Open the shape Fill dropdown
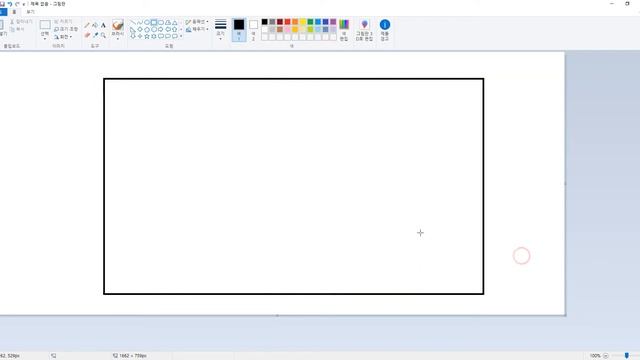The height and width of the screenshot is (360, 640). [197, 29]
